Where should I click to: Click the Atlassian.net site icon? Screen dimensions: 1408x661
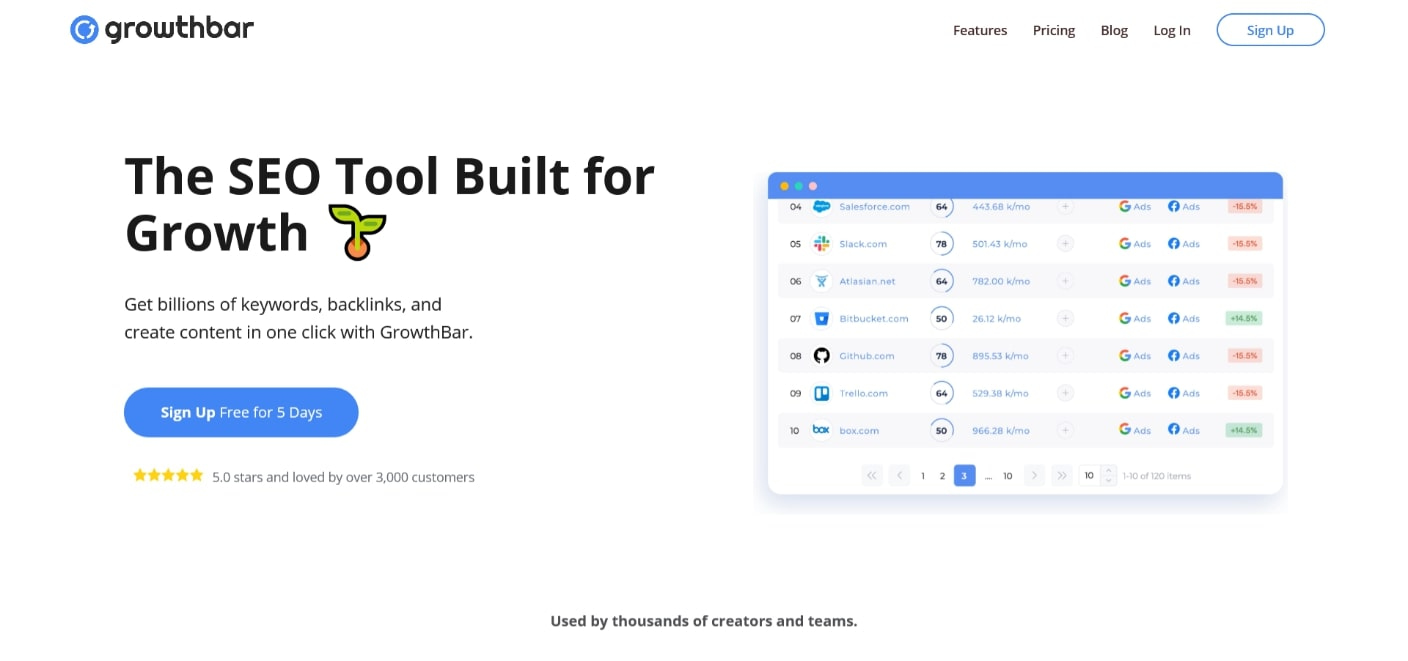pos(821,281)
